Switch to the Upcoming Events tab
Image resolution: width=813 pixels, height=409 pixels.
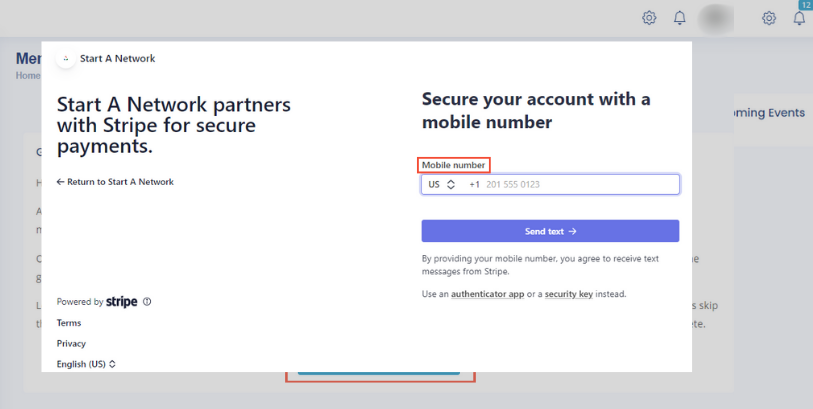768,113
